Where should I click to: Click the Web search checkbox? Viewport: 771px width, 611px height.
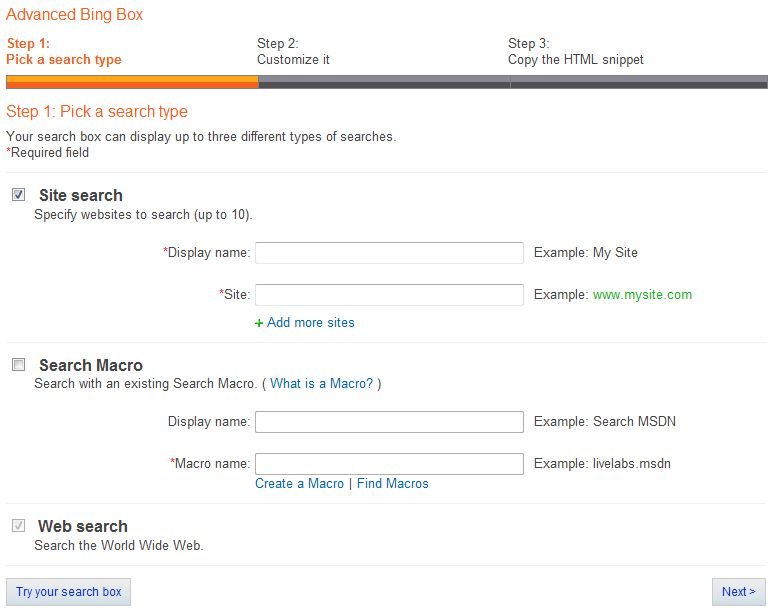pos(18,526)
